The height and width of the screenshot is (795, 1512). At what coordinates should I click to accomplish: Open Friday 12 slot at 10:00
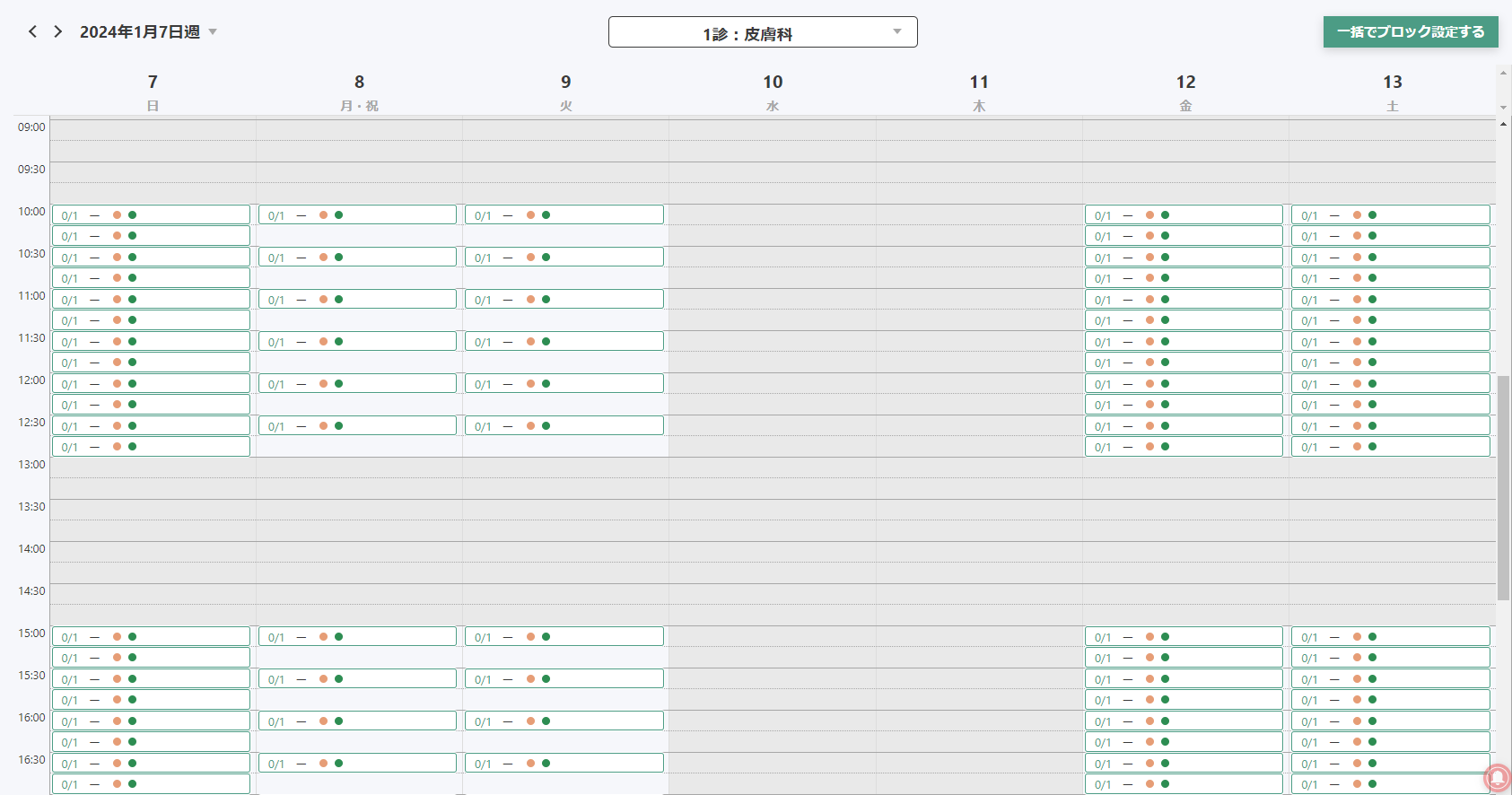click(1184, 214)
